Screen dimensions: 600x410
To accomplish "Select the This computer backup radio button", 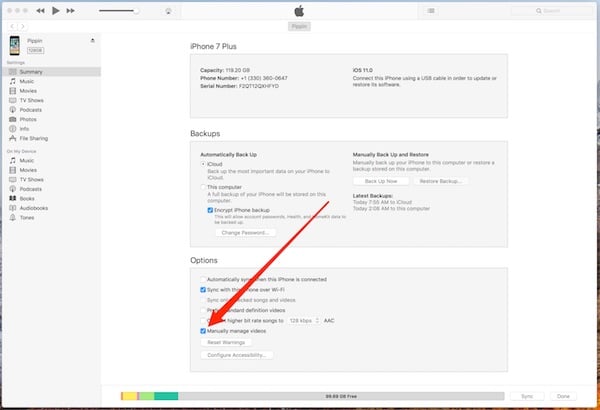I will click(203, 187).
